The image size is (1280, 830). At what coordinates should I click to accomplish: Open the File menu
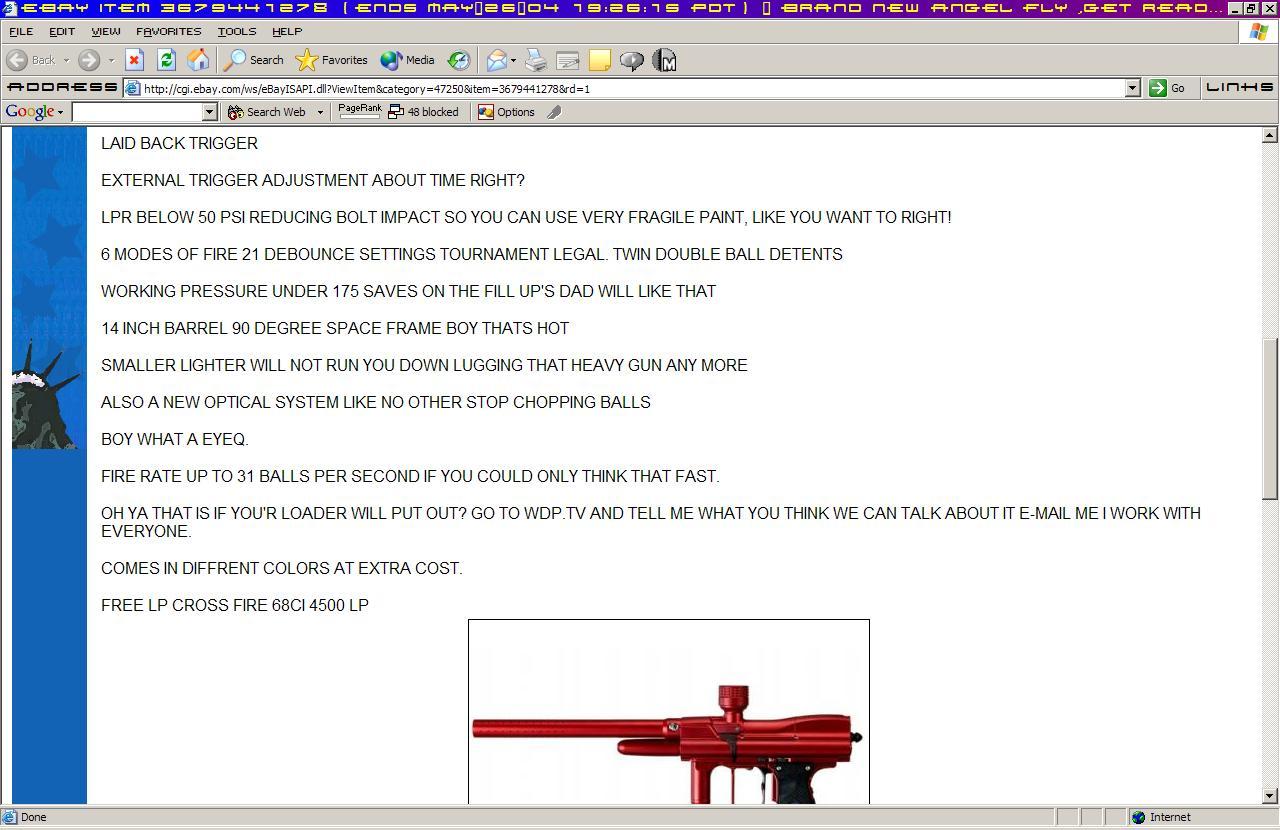(x=21, y=31)
